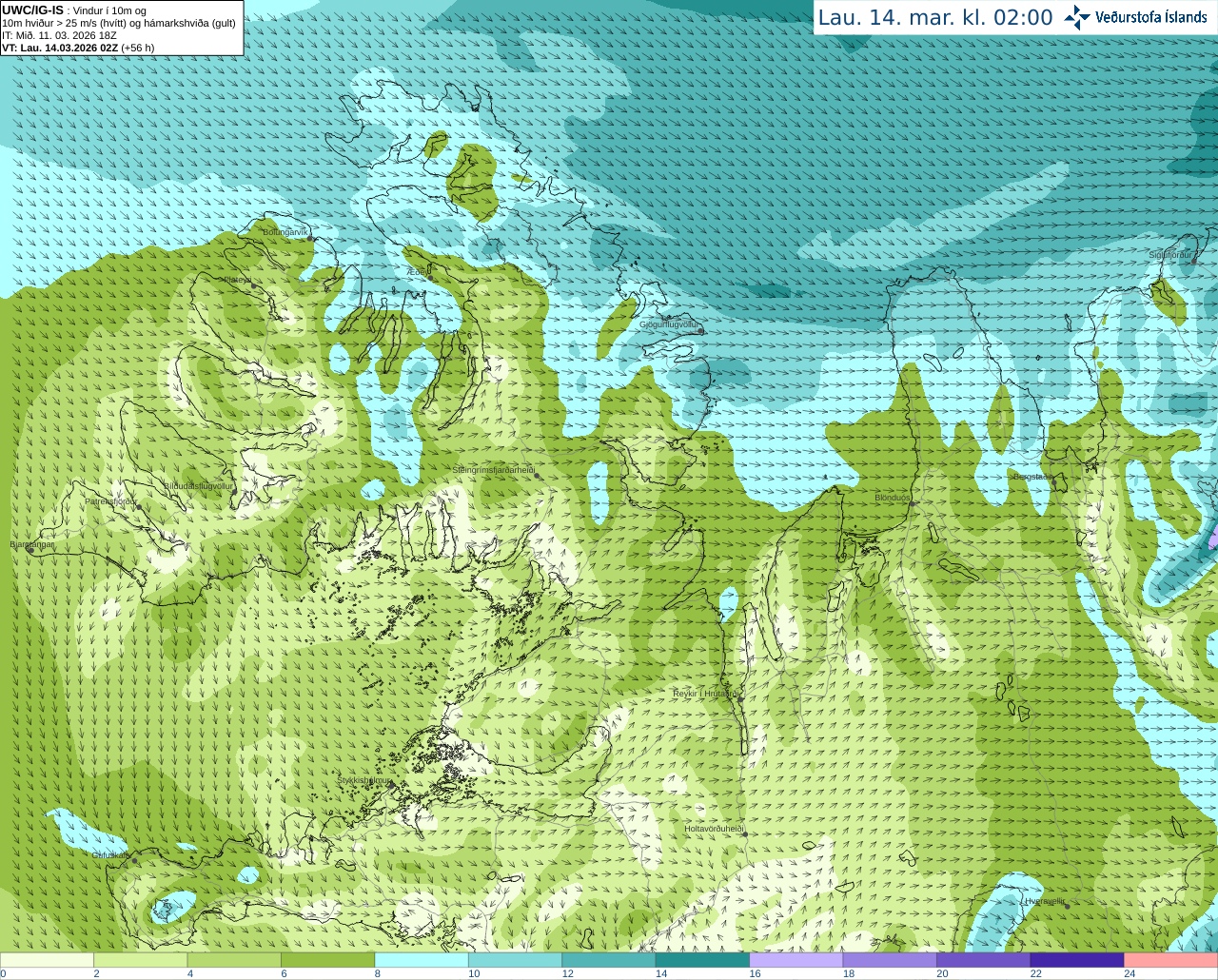Image resolution: width=1218 pixels, height=980 pixels.
Task: Pick the teal 12–14 m/s legend swatch
Action: click(x=609, y=960)
